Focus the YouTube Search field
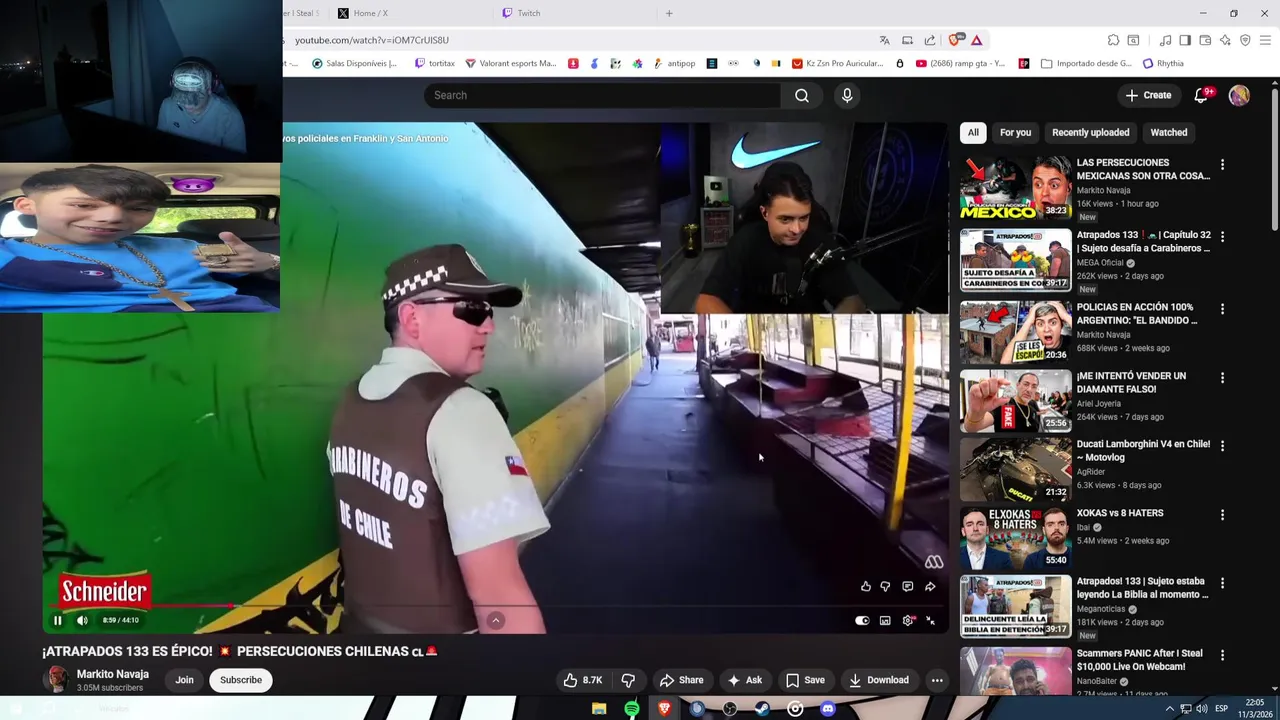This screenshot has width=1280, height=720. 602,95
